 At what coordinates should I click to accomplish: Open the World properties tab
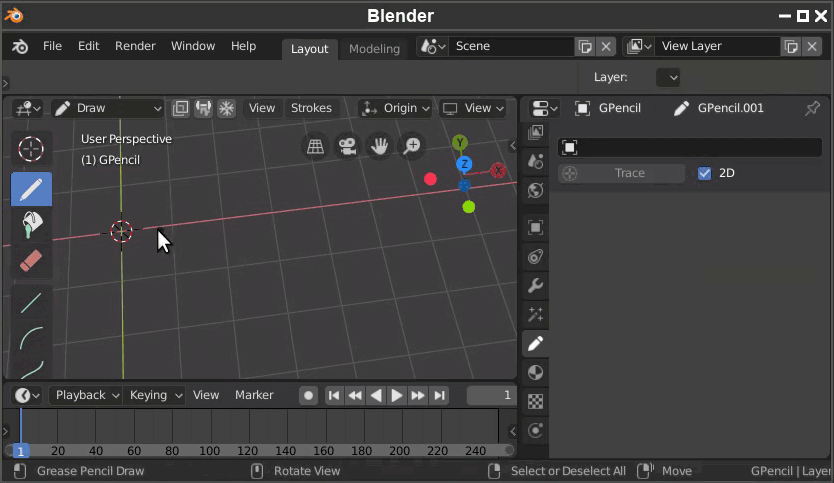(x=535, y=190)
